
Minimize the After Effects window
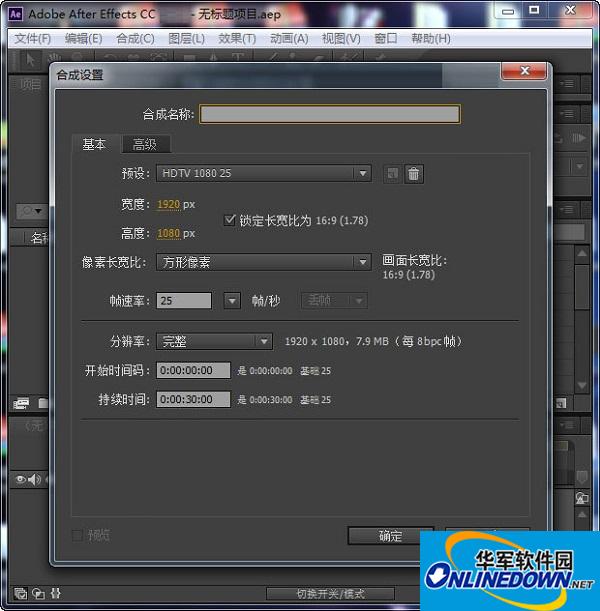(508, 11)
